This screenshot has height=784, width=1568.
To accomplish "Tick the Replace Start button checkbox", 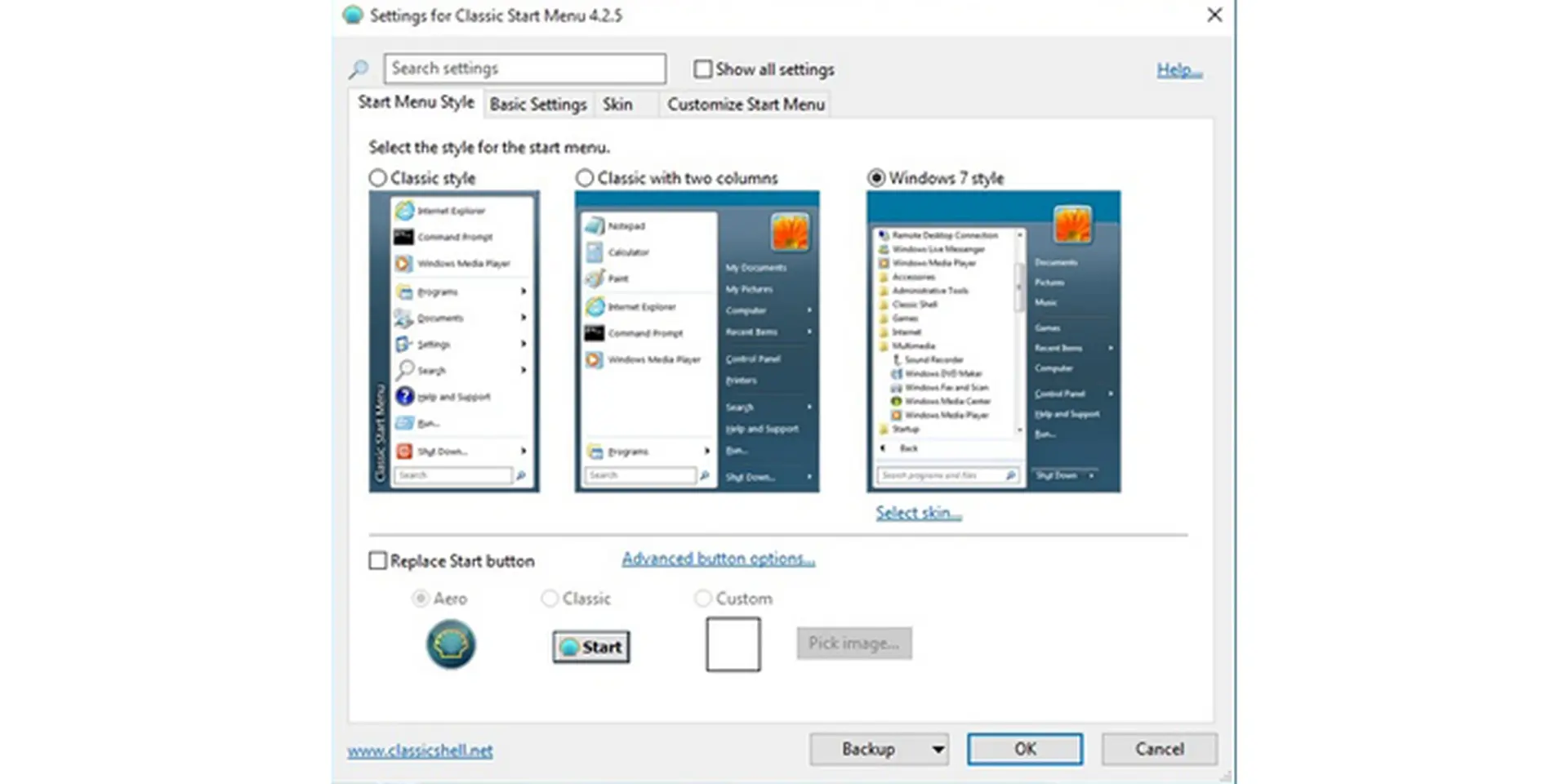I will [377, 561].
